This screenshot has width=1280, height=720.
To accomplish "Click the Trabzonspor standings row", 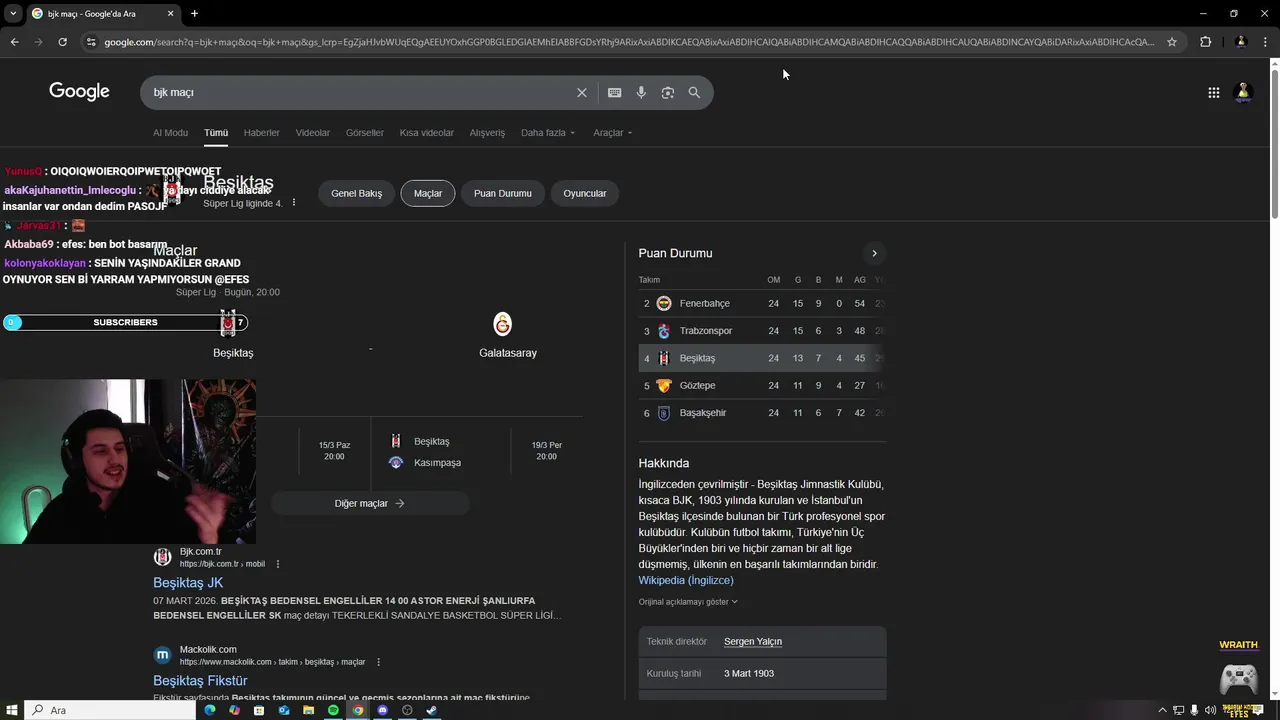I will [x=762, y=331].
